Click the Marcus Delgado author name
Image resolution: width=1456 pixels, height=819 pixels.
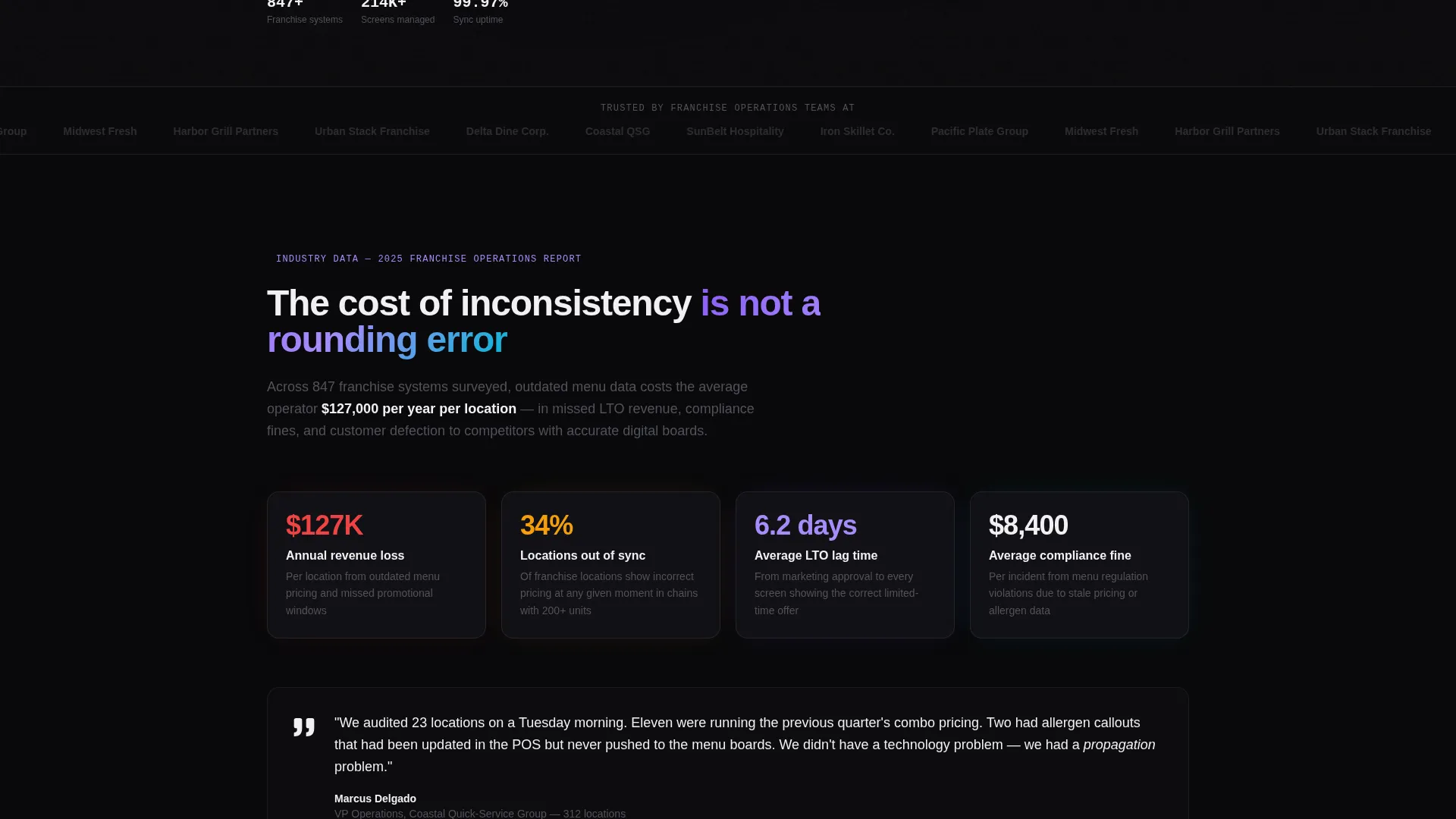[375, 799]
